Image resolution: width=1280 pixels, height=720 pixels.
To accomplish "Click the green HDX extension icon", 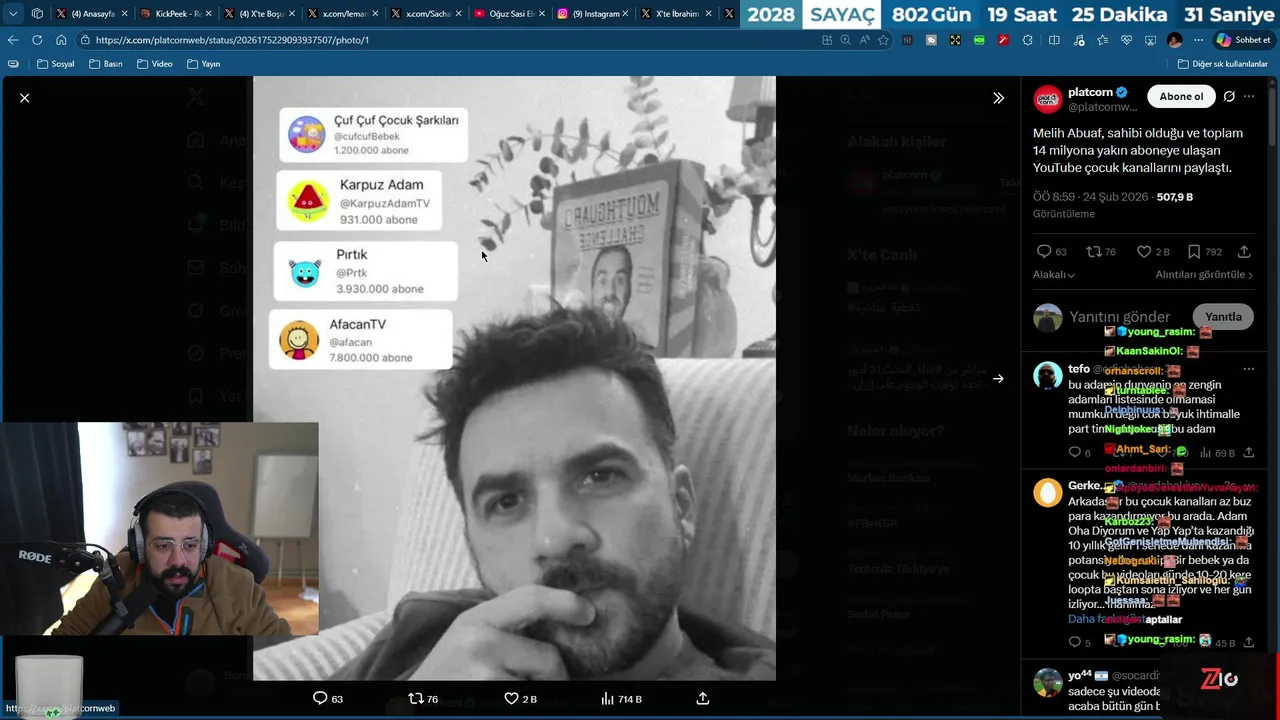I will point(979,40).
